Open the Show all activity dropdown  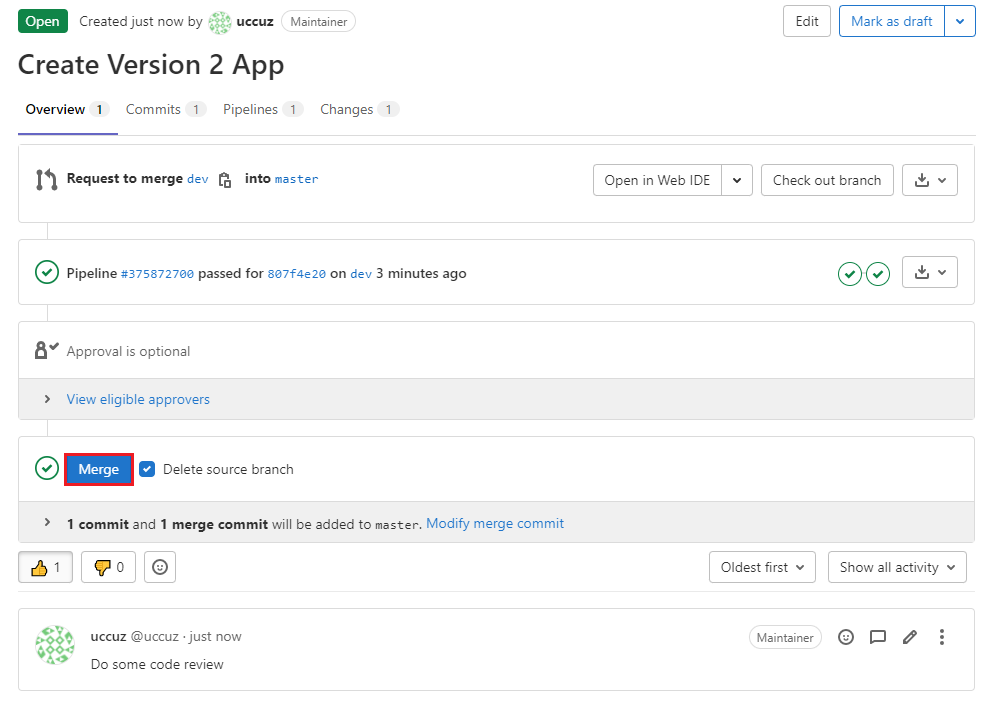pos(897,567)
